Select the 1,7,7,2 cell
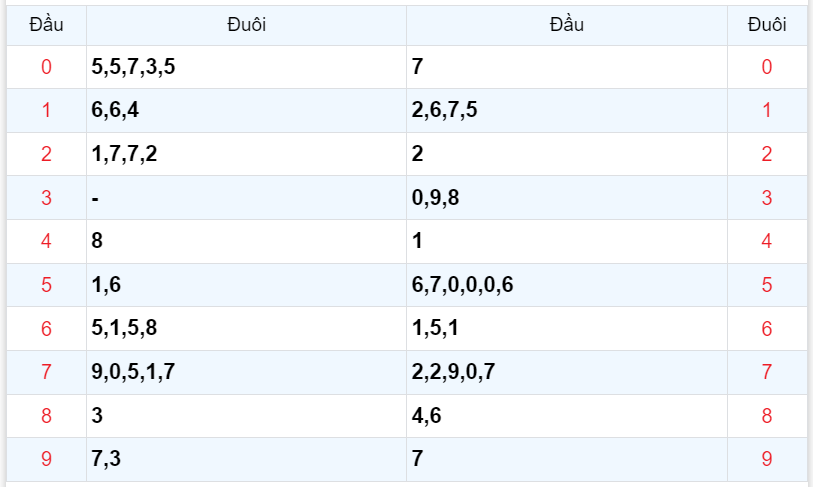 point(124,154)
